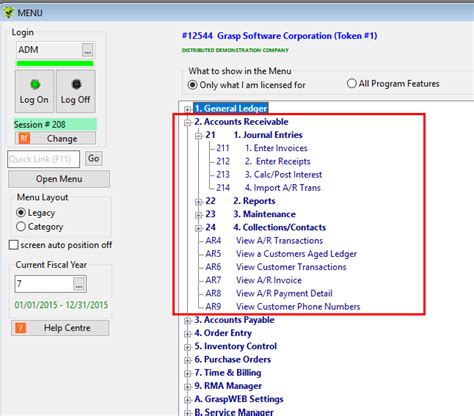The height and width of the screenshot is (416, 474).
Task: Click the Change session button
Action: point(55,138)
